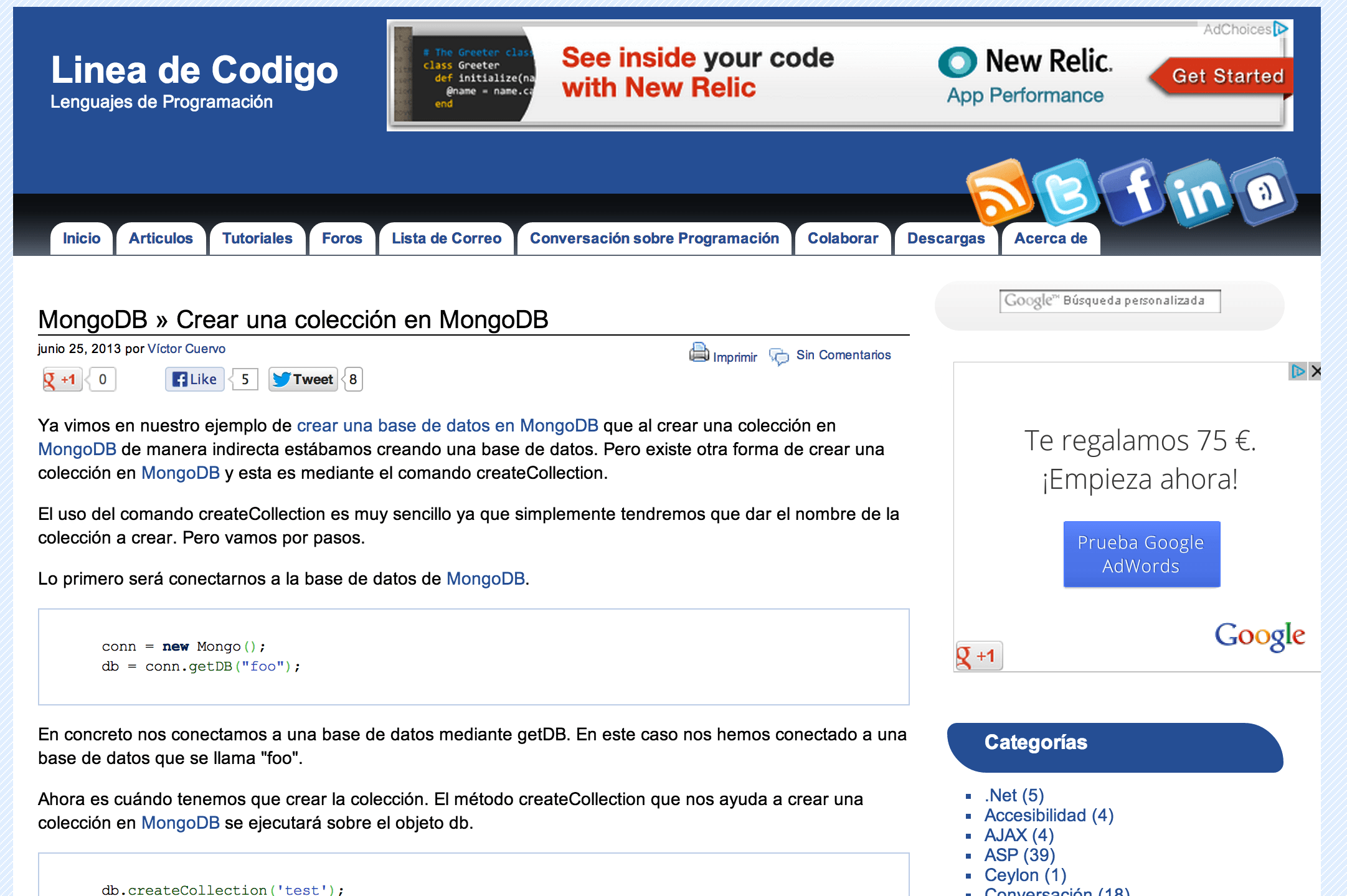Viewport: 1347px width, 896px height.
Task: Switch to the Descargas tab
Action: 945,238
